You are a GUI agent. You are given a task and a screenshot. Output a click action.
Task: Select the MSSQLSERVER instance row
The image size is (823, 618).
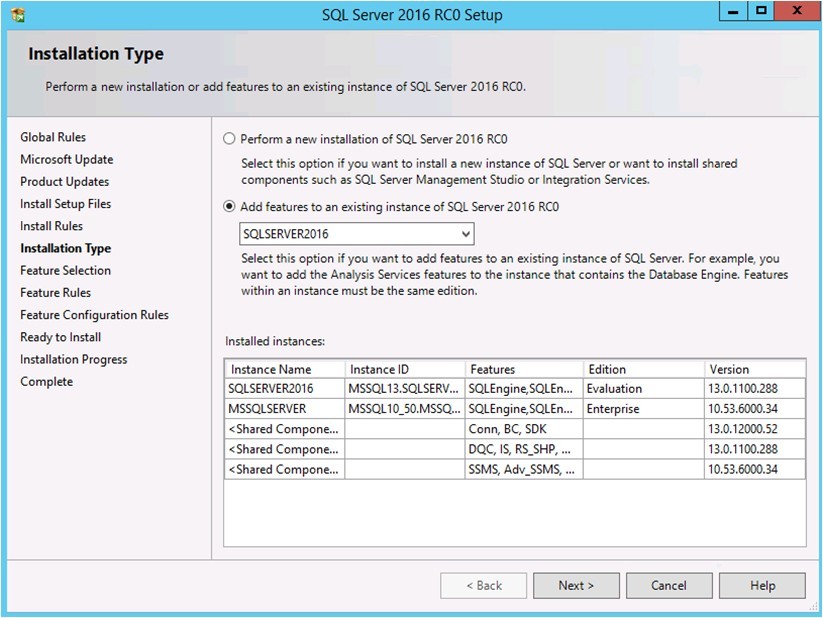(x=514, y=408)
